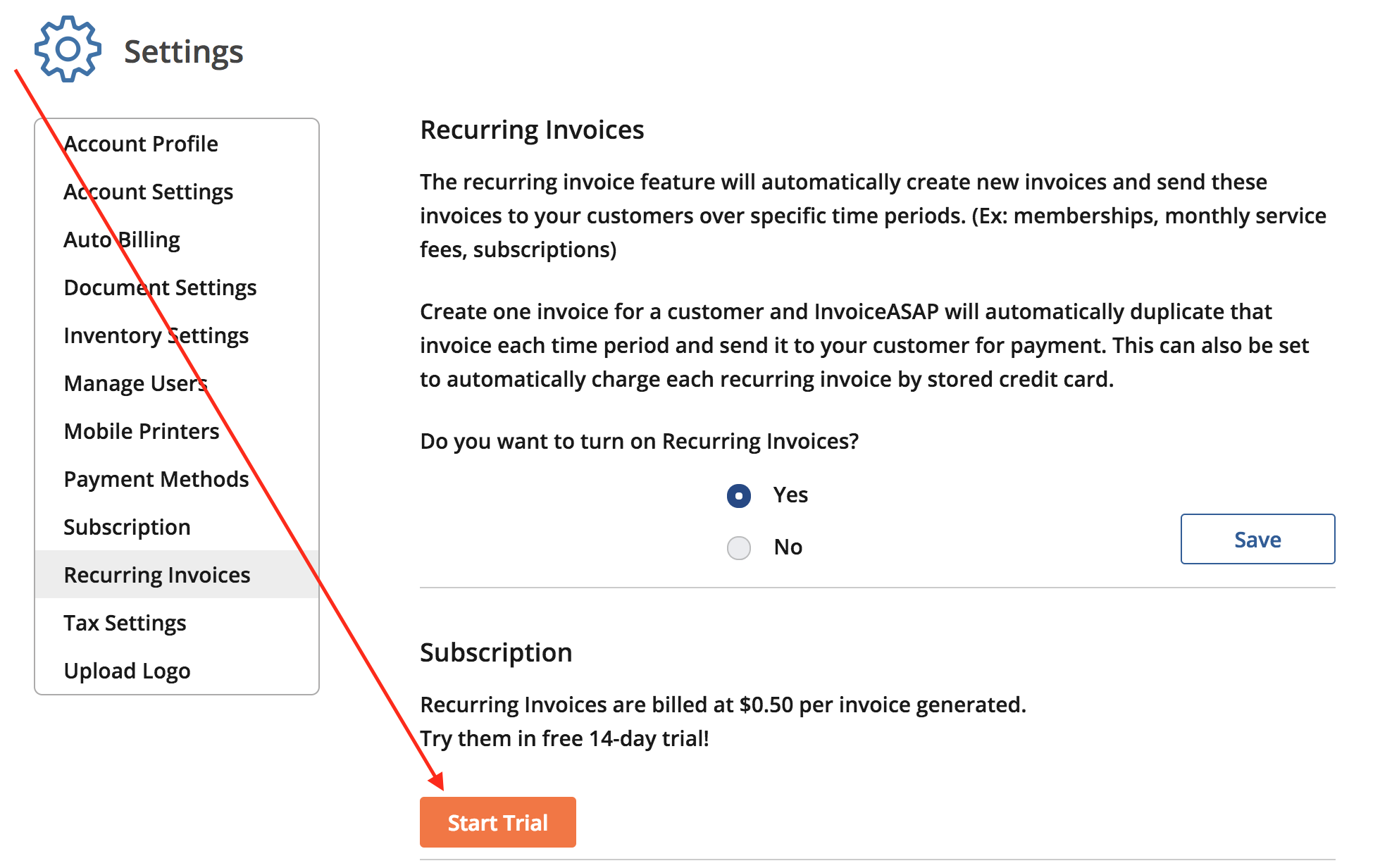Open Auto Billing settings
This screenshot has width=1380, height=868.
pos(121,239)
